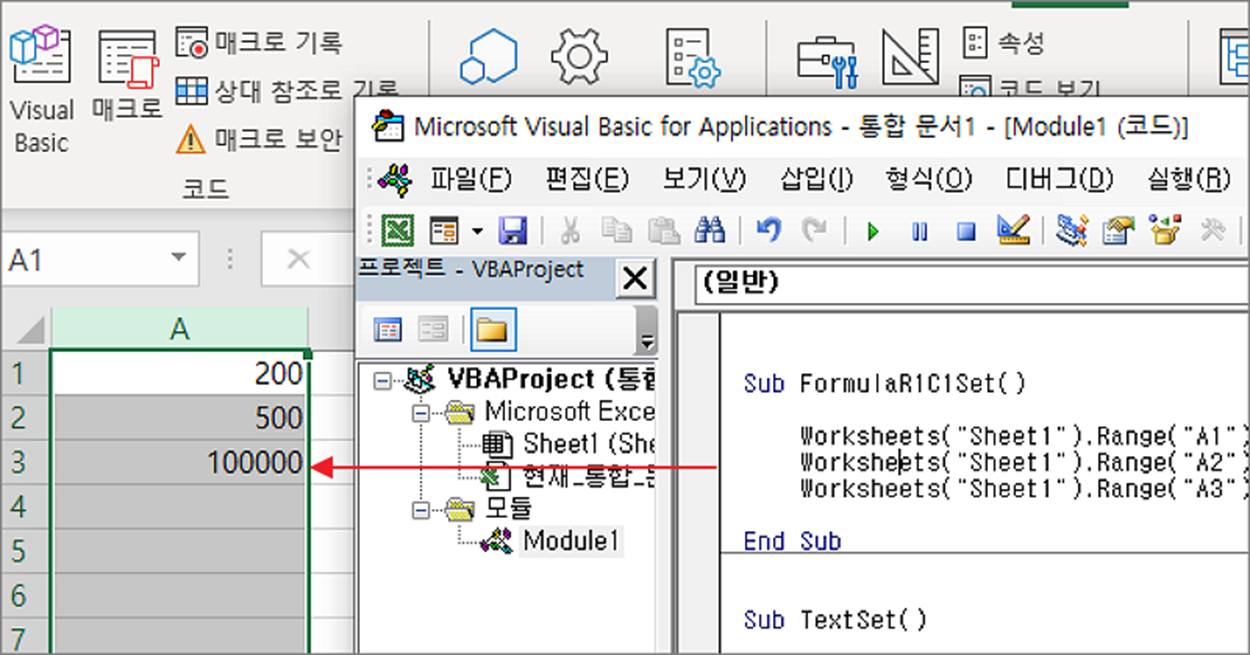Open the Name Box dropdown arrow beside A1
The image size is (1250, 655).
[x=178, y=258]
